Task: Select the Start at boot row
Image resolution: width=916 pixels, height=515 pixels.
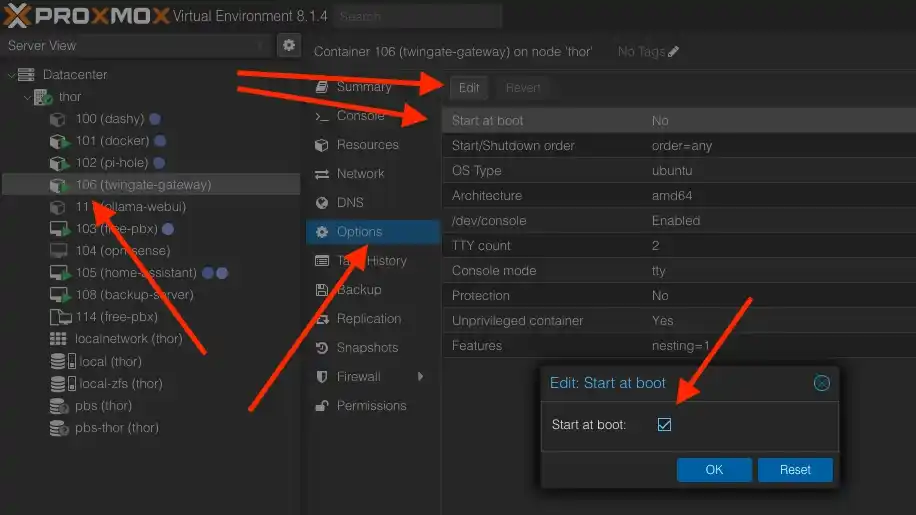Action: (x=679, y=120)
